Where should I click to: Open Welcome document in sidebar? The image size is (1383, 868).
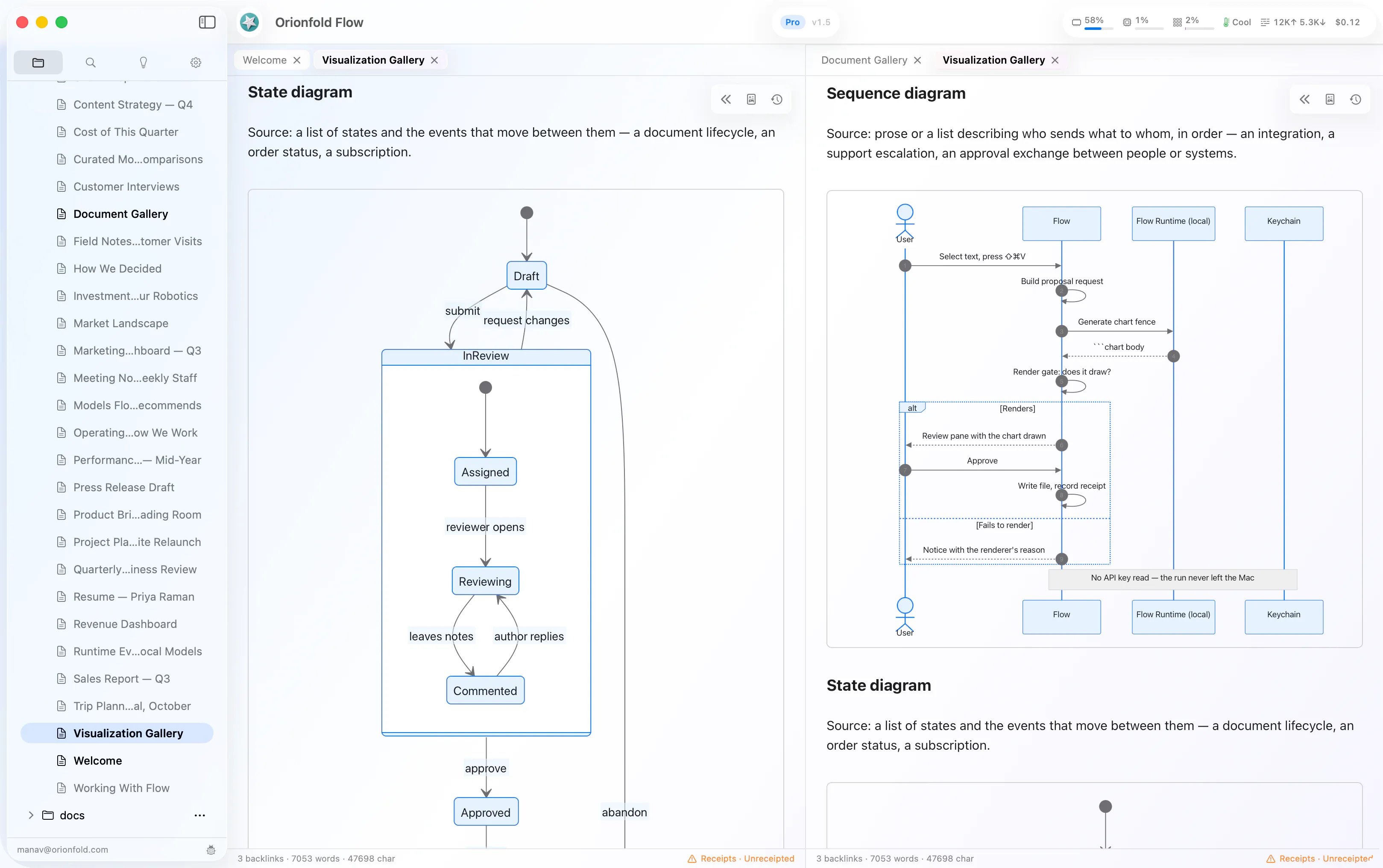tap(117, 761)
